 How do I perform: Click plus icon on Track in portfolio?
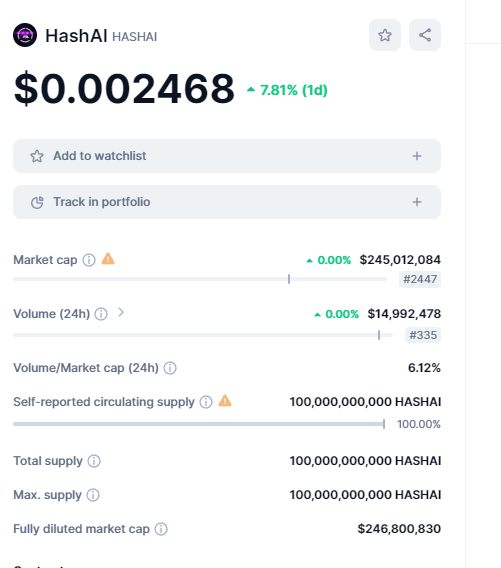click(x=417, y=202)
